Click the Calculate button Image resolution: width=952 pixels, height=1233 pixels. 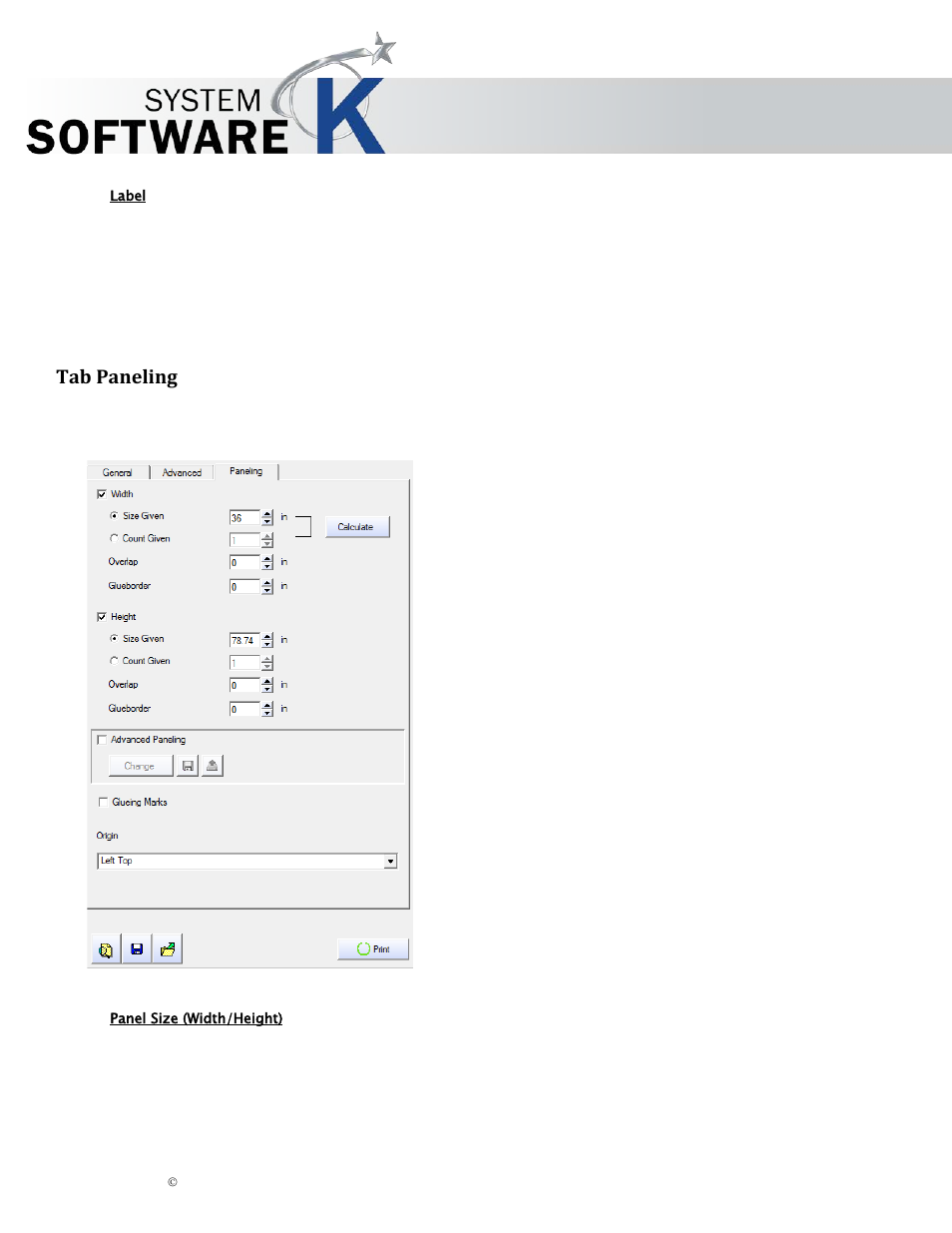(356, 527)
